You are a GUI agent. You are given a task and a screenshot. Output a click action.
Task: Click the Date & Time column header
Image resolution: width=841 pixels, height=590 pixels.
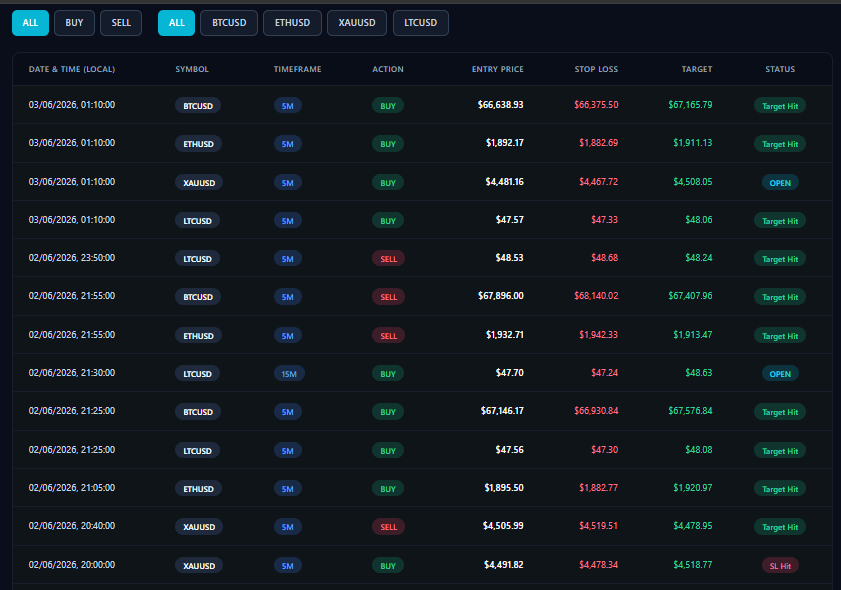[x=72, y=69]
